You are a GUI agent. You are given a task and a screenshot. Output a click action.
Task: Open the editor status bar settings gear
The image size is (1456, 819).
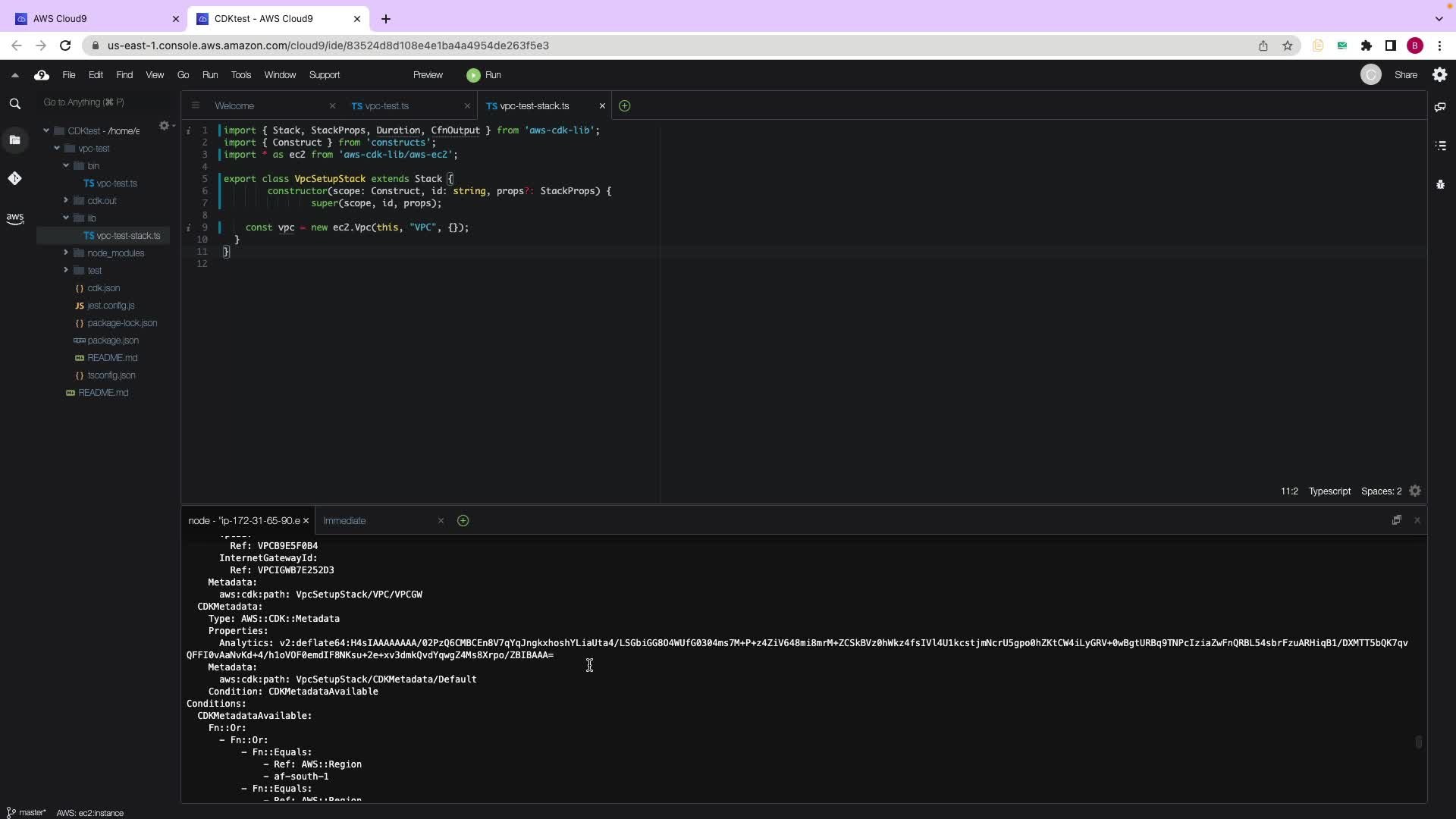coord(1415,491)
